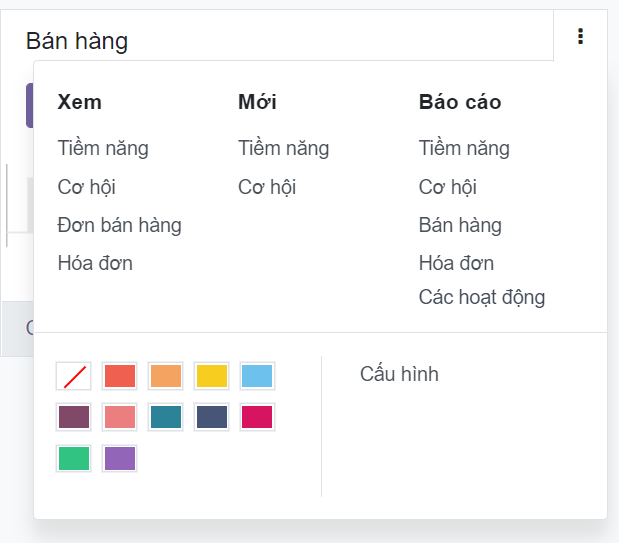This screenshot has width=619, height=543.
Task: Open Tiềm năng under Xem
Action: [x=103, y=149]
